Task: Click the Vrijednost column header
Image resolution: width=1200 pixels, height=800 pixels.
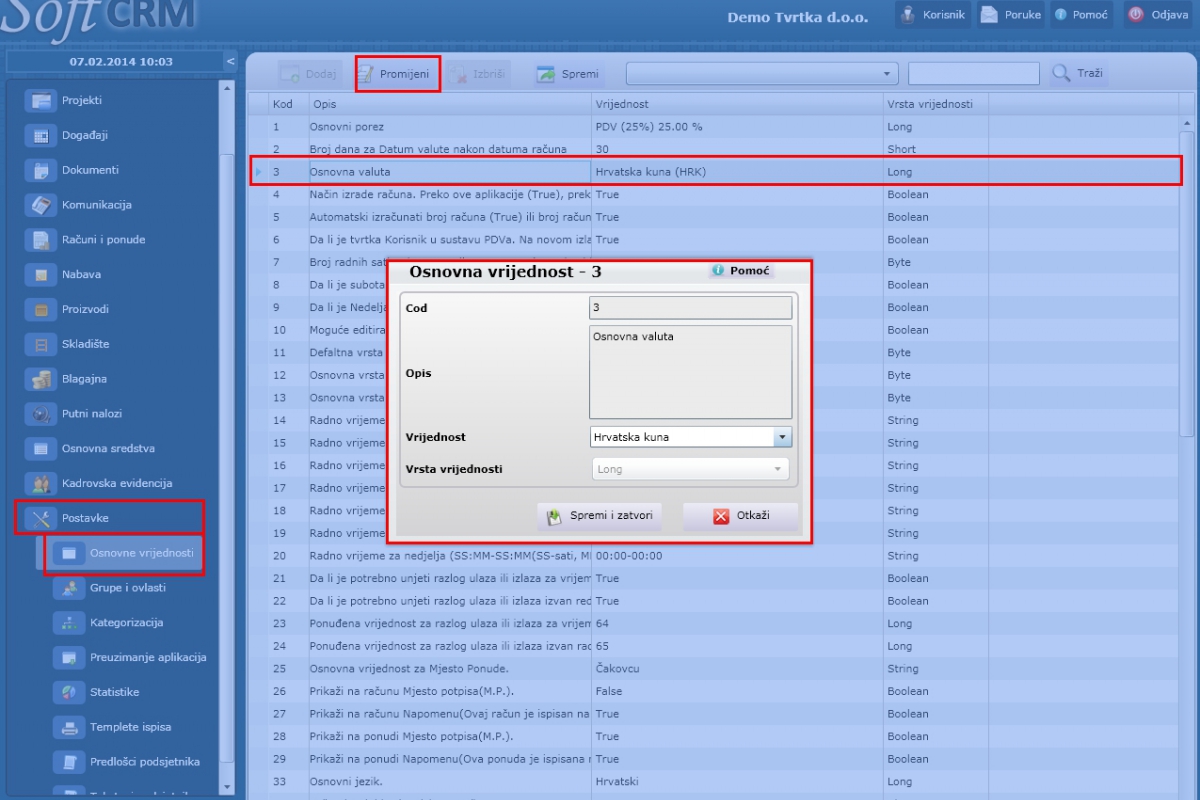Action: coord(737,104)
